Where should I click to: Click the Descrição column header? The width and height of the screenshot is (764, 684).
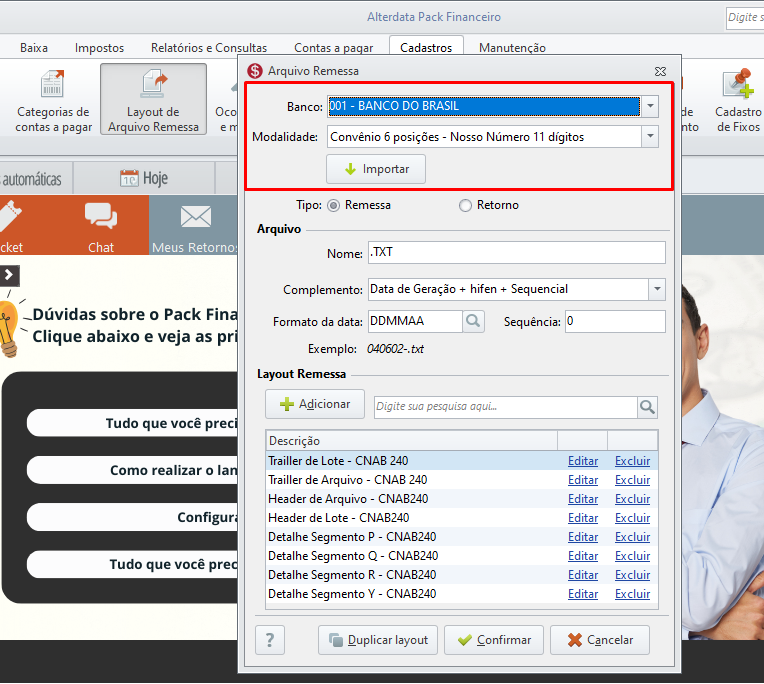(412, 440)
